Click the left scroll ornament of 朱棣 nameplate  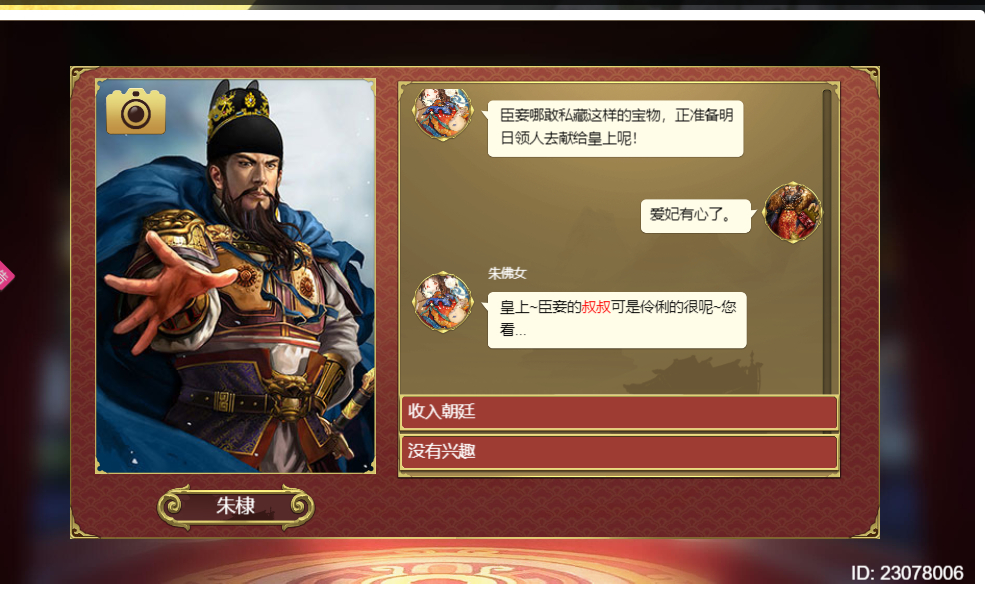click(172, 506)
